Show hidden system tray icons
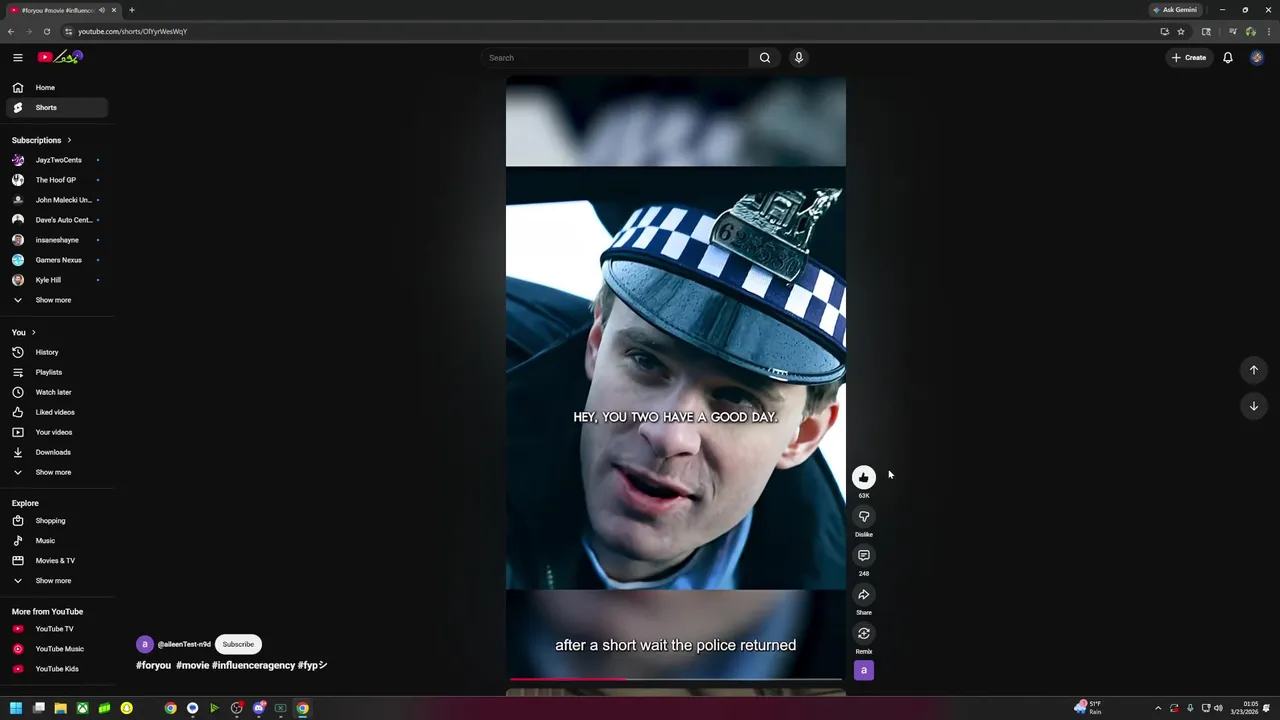 (x=1158, y=708)
